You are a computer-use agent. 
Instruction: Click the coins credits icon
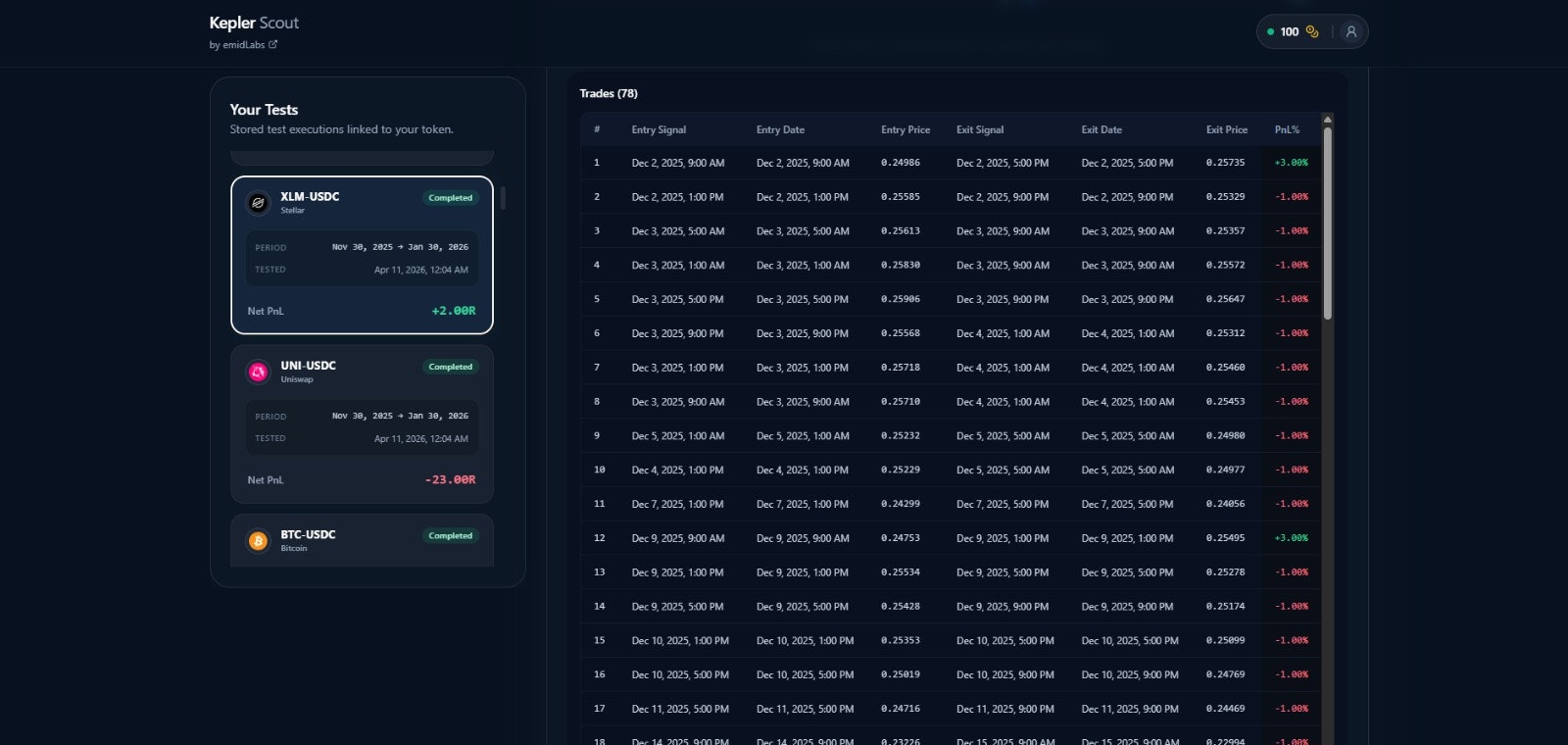coord(1312,32)
